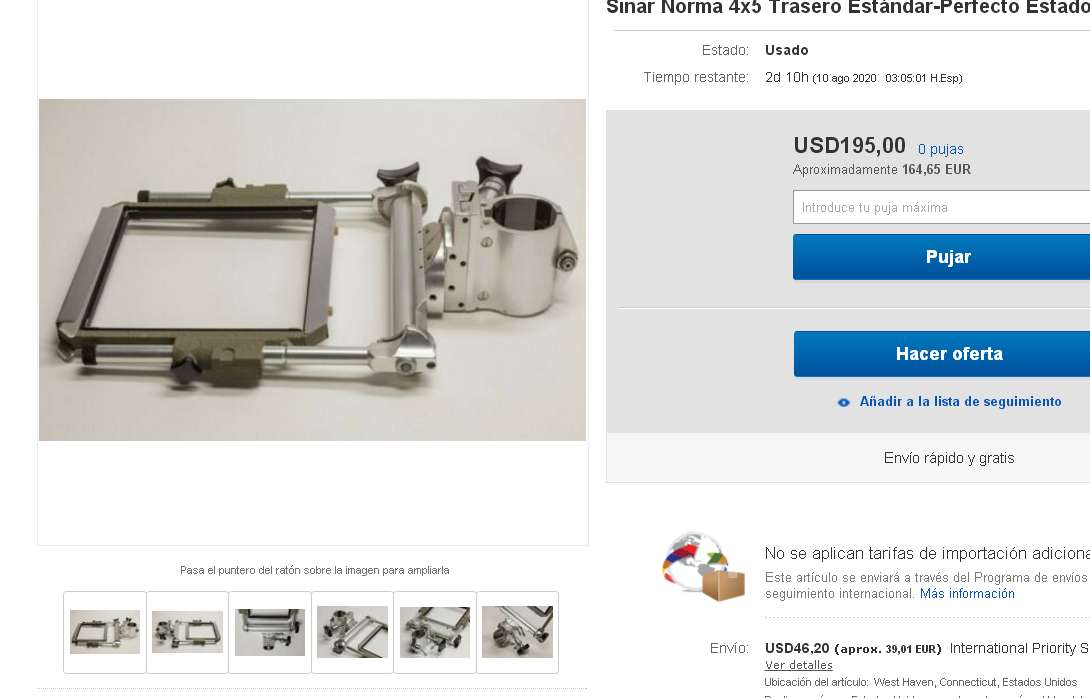Viewport: 1090px width, 698px height.
Task: Select the fifth product thumbnail
Action: pos(435,632)
